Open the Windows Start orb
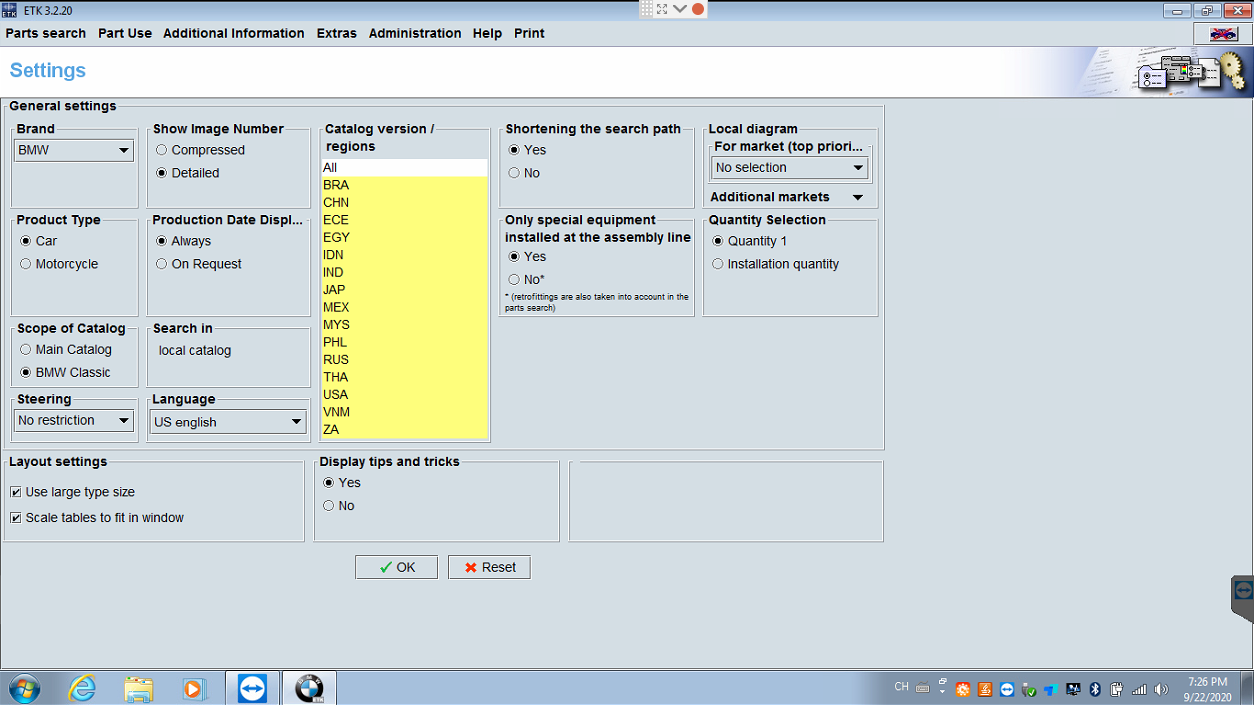This screenshot has height=705, width=1254. pos(24,689)
